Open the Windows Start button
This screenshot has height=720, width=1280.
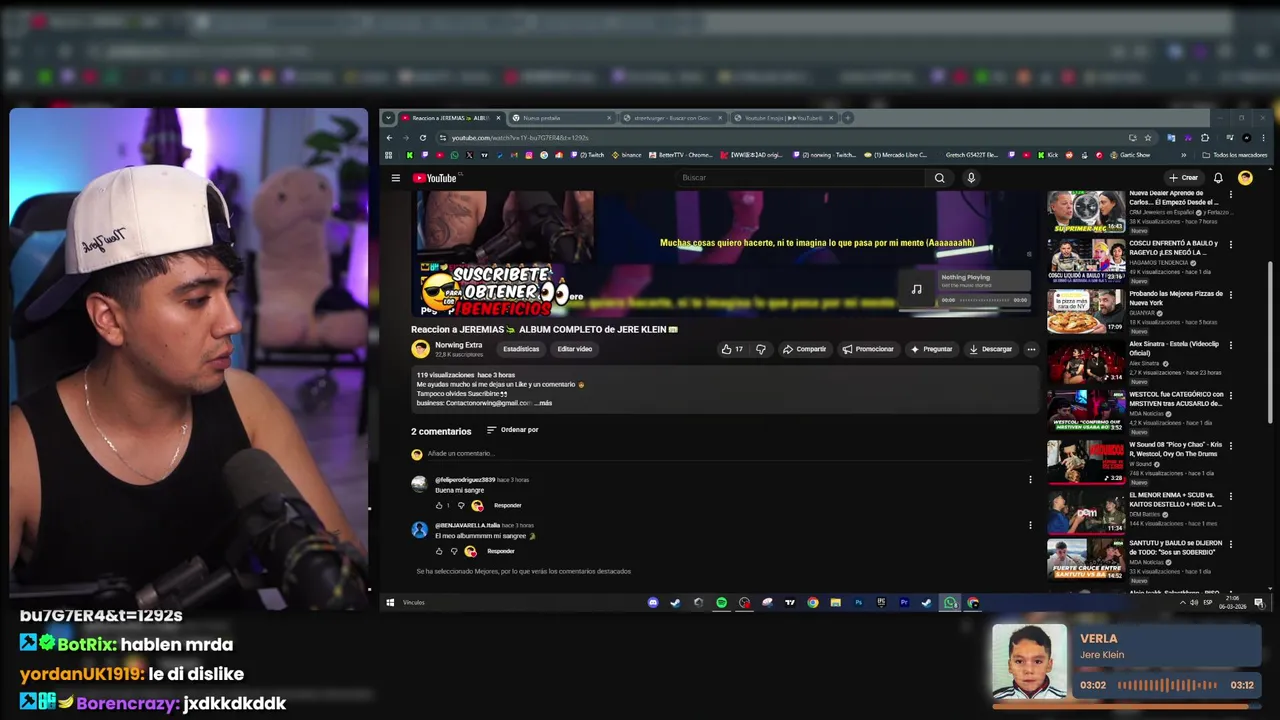390,602
